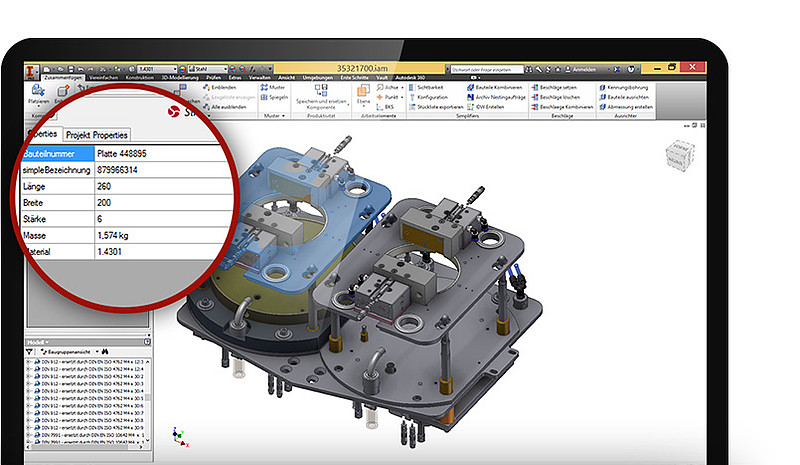Click the Anmelden sign-in button
800x465 pixels.
point(581,69)
